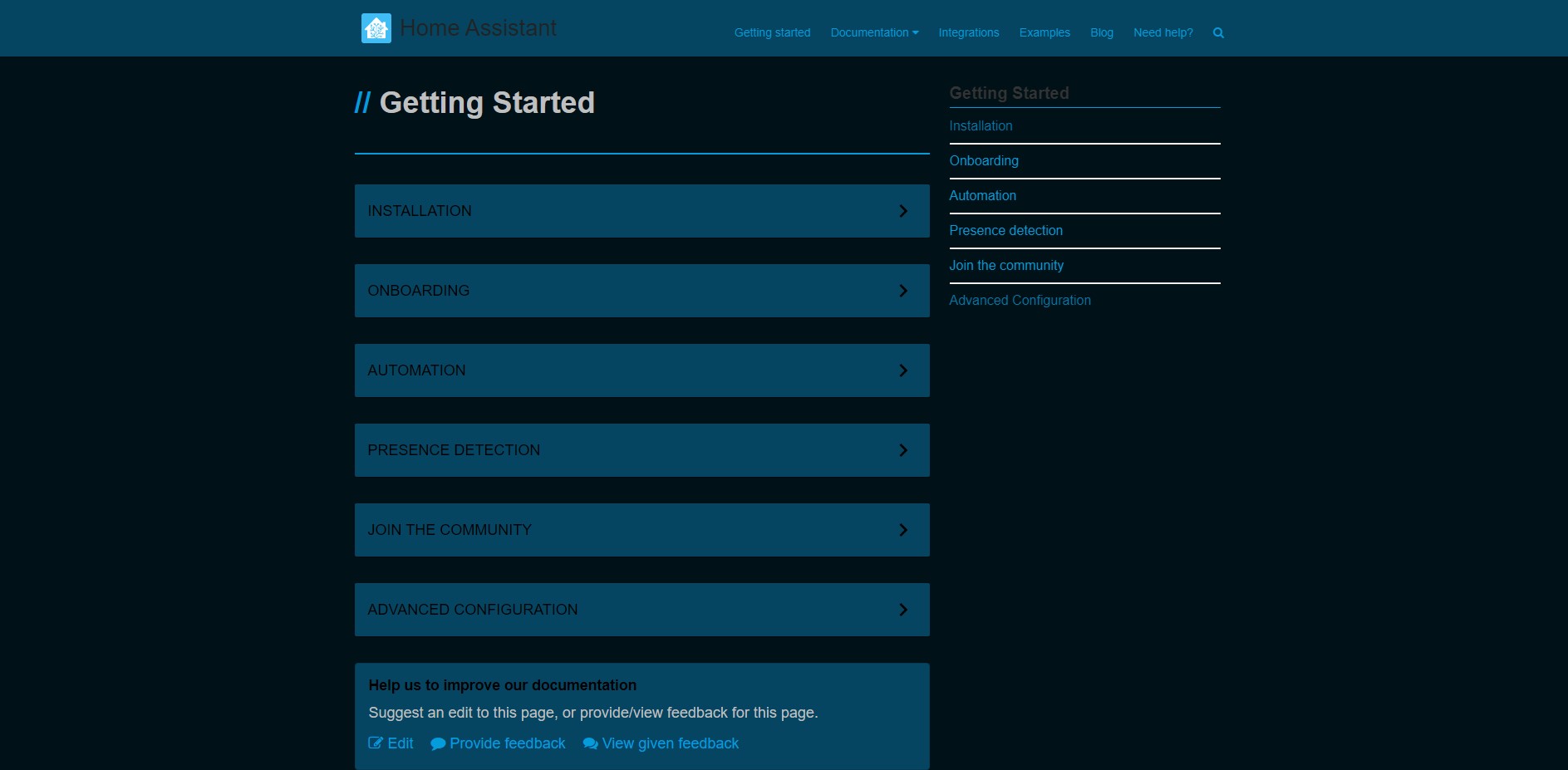The image size is (1568, 770).
Task: Click Join the community sidebar entry
Action: pos(1006,265)
